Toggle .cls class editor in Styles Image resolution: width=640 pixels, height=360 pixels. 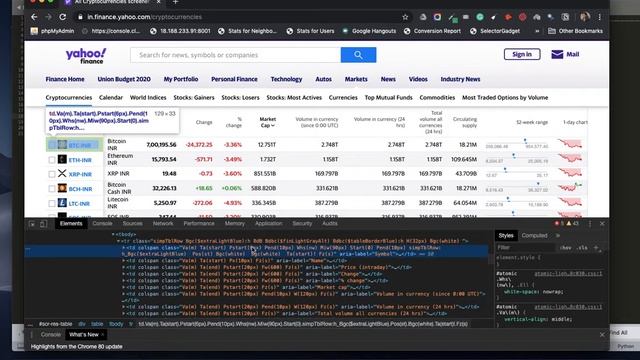[x=582, y=248]
